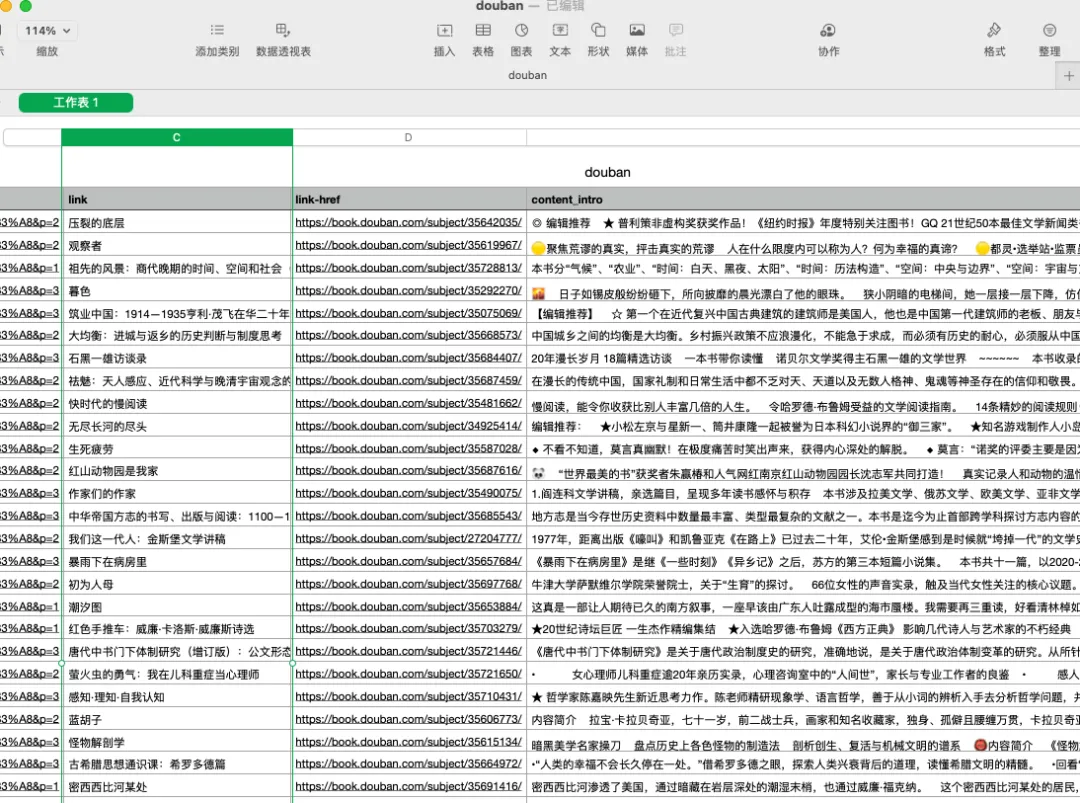Open the link ending in 35642035
Viewport: 1080px width, 803px height.
pos(408,222)
